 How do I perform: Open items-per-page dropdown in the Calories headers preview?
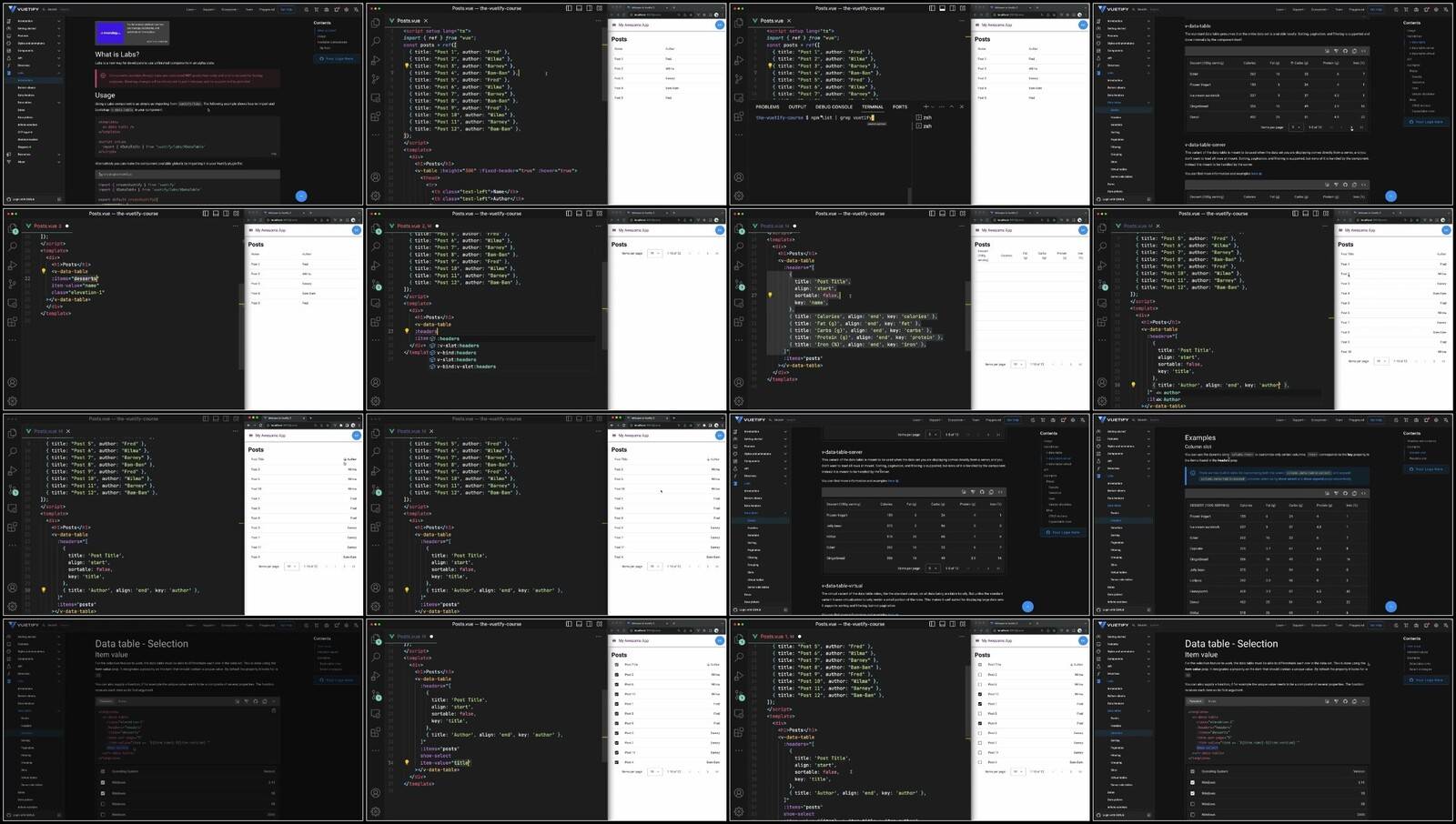coord(1017,364)
